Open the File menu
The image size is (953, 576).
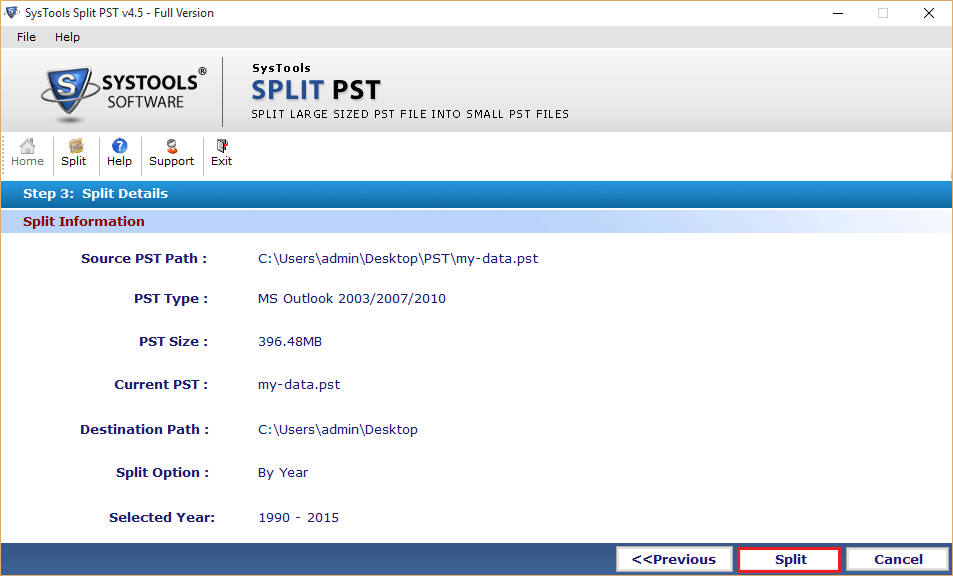click(26, 37)
